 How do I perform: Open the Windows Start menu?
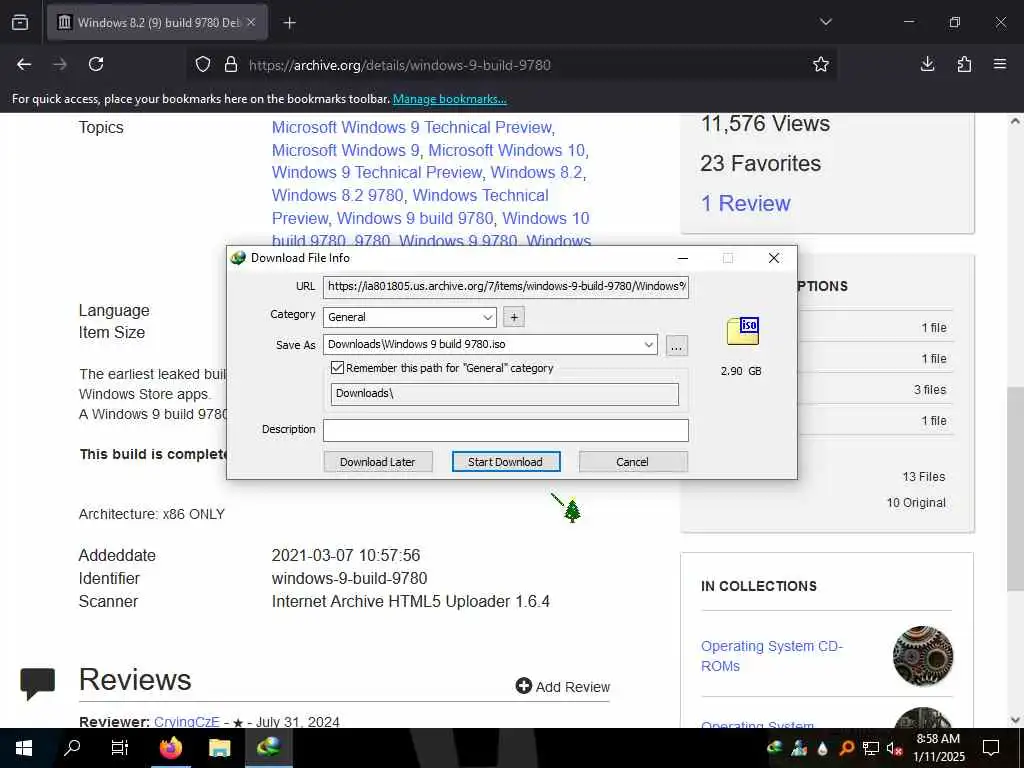tap(24, 748)
